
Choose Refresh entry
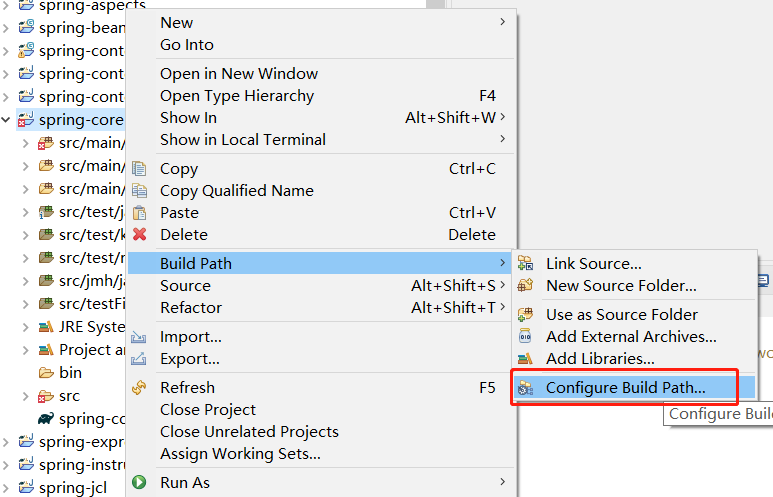pos(321,388)
